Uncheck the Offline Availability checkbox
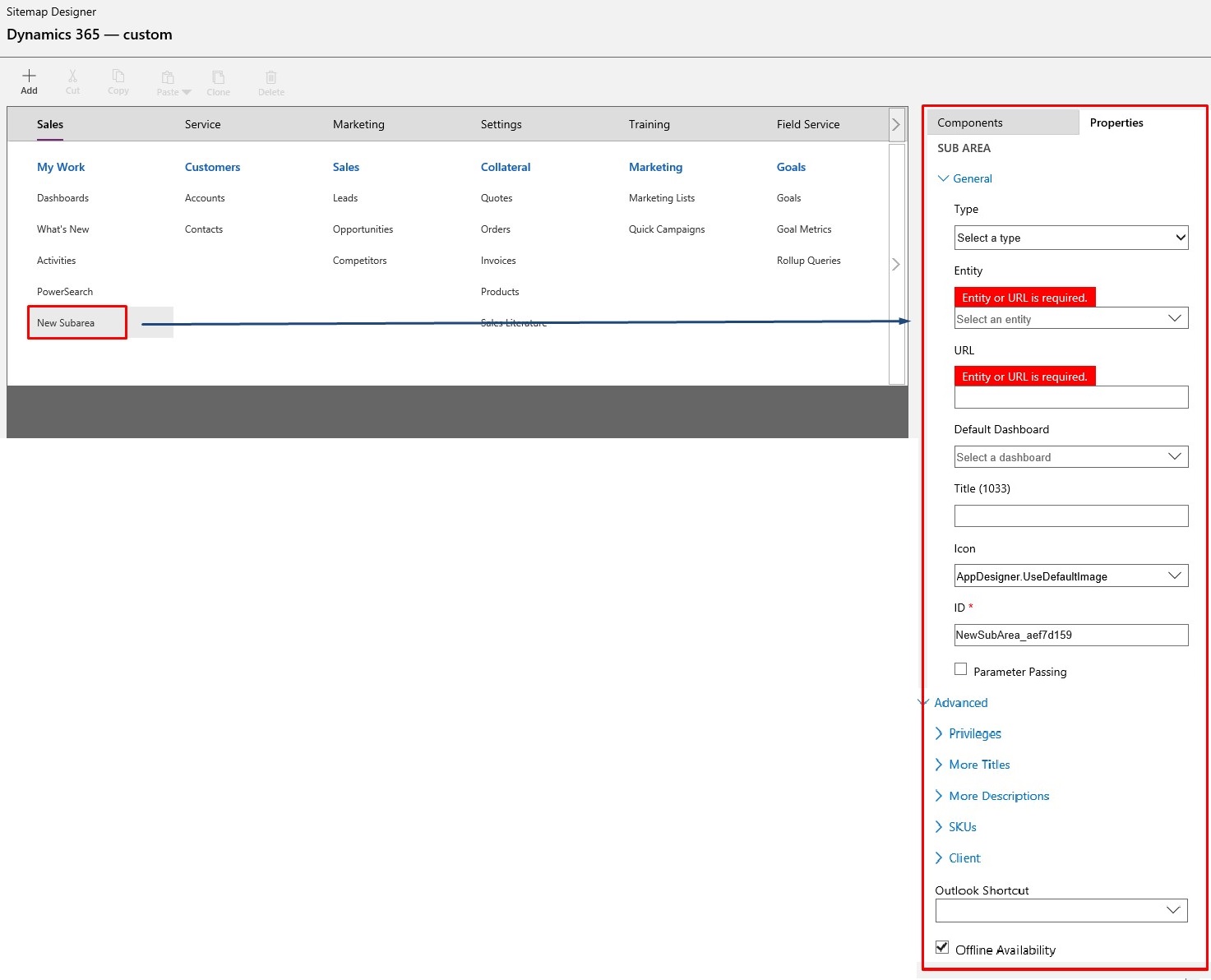Image resolution: width=1211 pixels, height=980 pixels. (x=942, y=947)
